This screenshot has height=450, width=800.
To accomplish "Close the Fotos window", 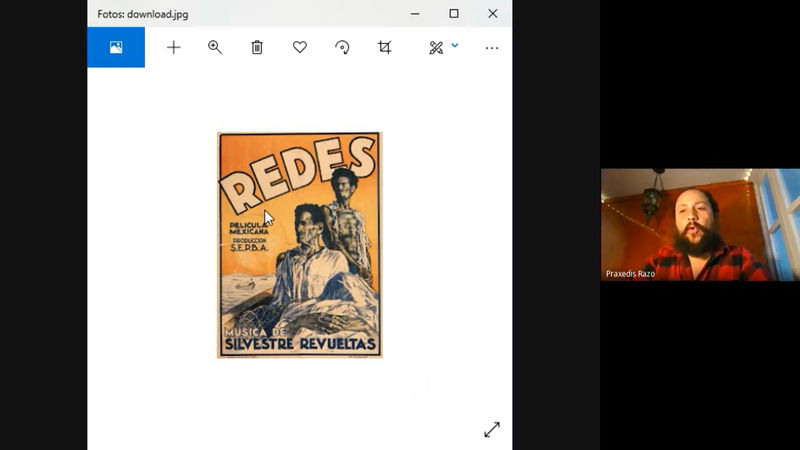I will click(492, 14).
